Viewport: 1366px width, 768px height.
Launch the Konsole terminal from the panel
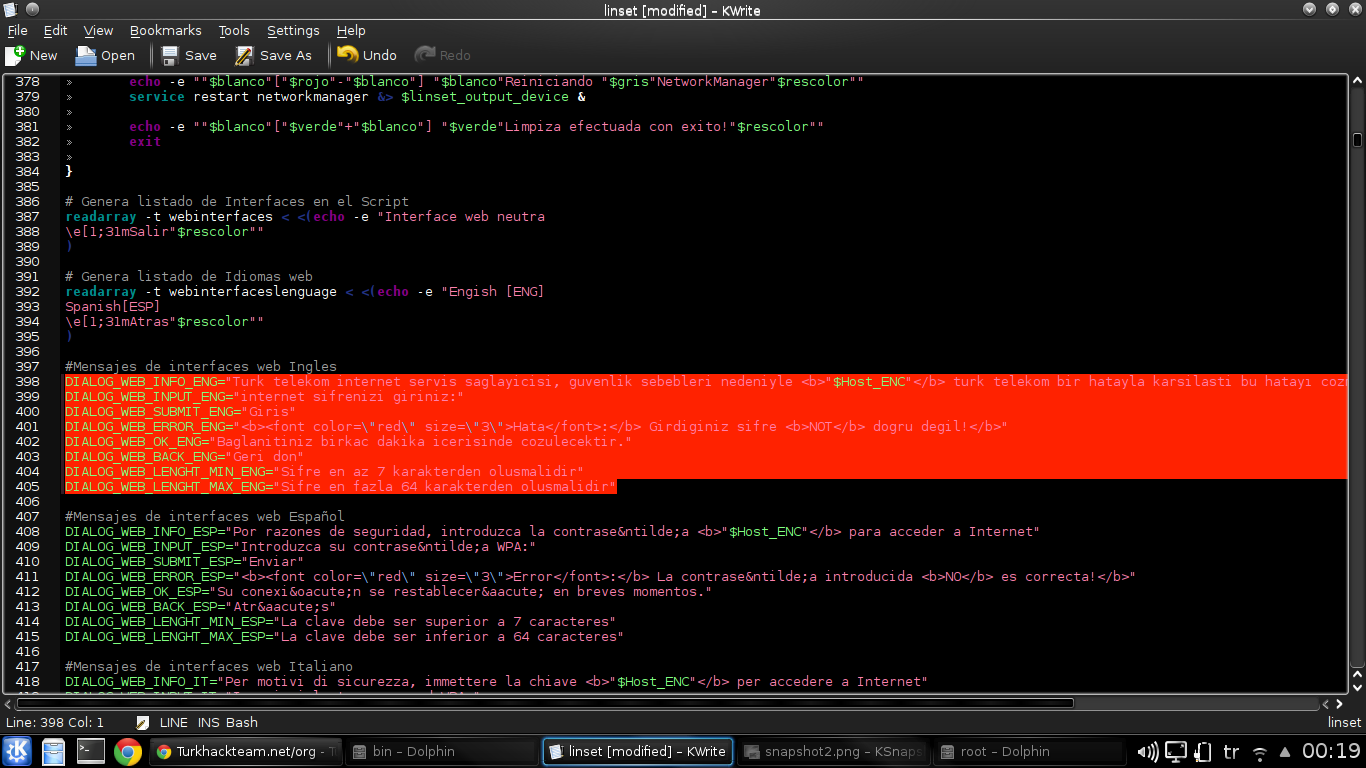(91, 751)
